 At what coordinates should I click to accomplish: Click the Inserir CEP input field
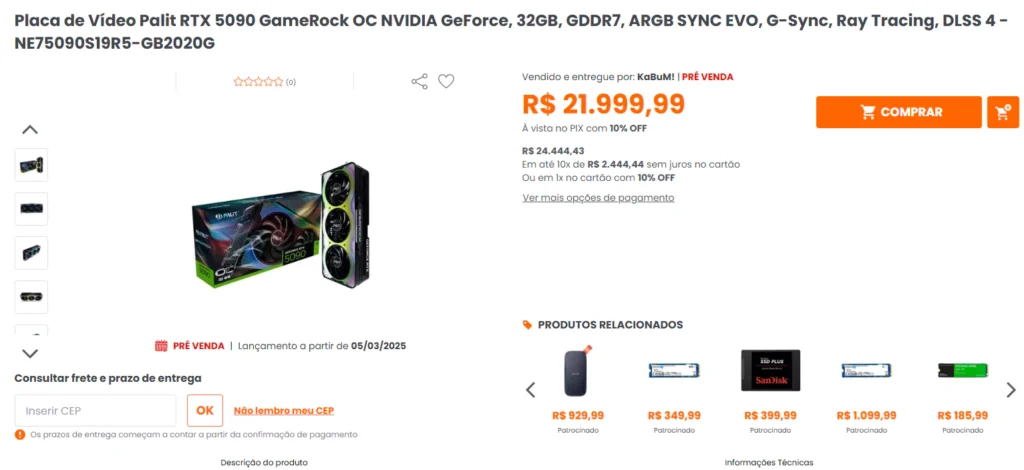tap(95, 410)
